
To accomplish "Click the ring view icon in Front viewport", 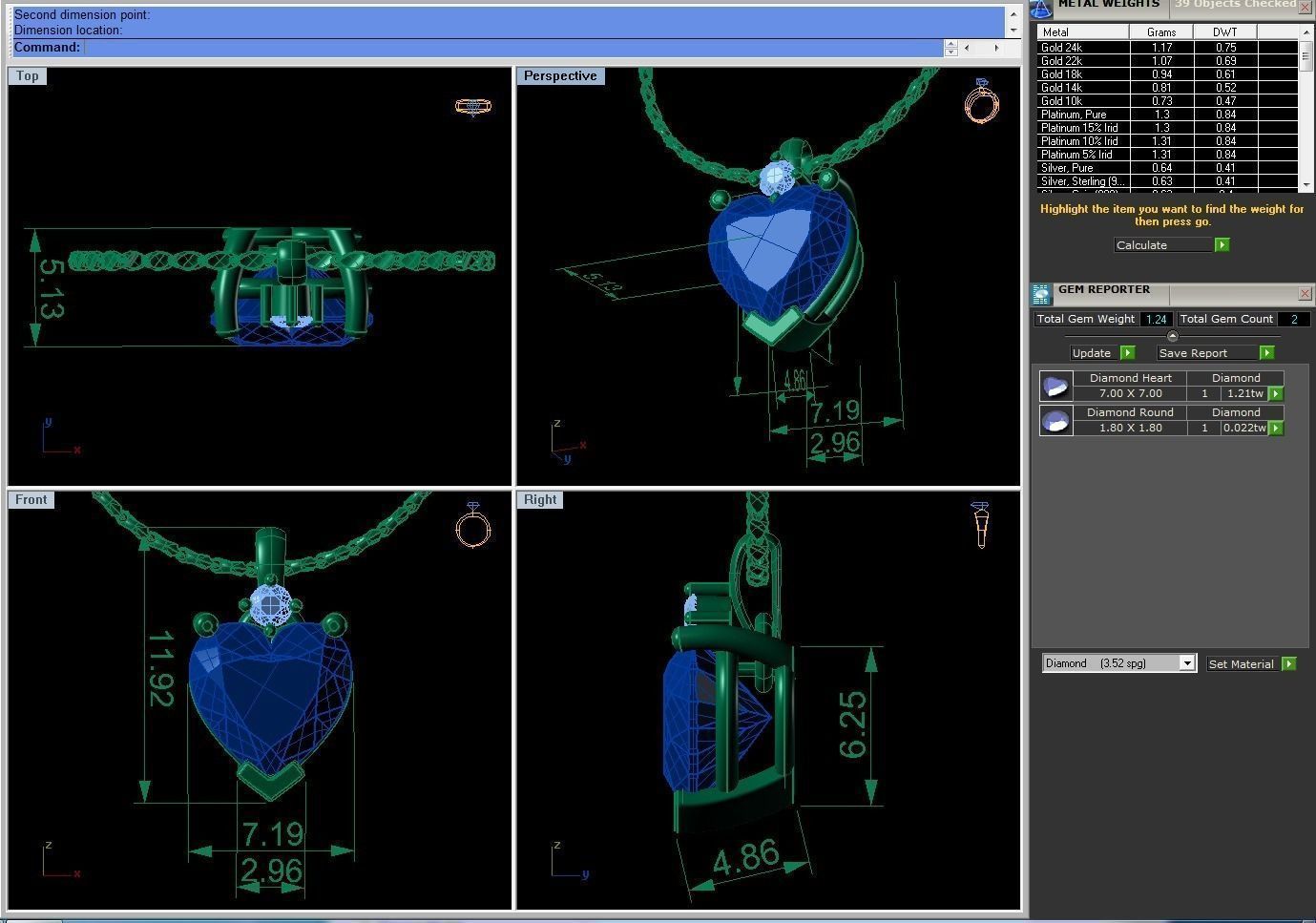I will (x=472, y=525).
